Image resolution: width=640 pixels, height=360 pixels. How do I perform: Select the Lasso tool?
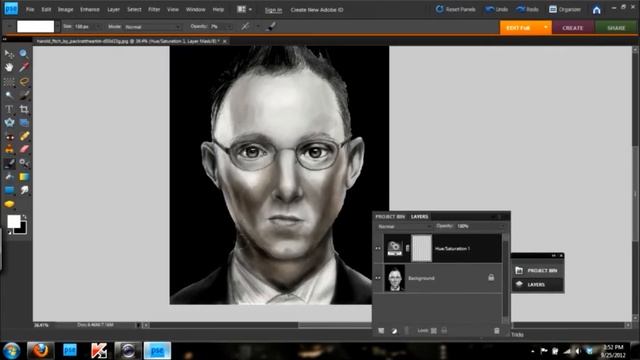point(24,81)
